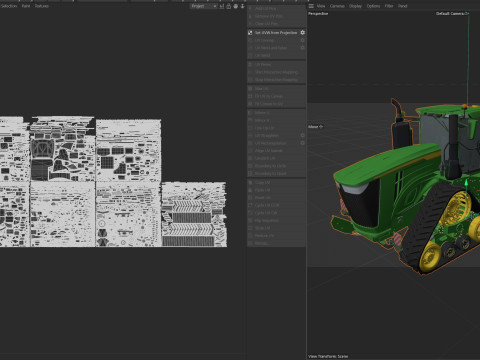The height and width of the screenshot is (360, 480).
Task: Select the UV Peeler command
Action: point(276,65)
